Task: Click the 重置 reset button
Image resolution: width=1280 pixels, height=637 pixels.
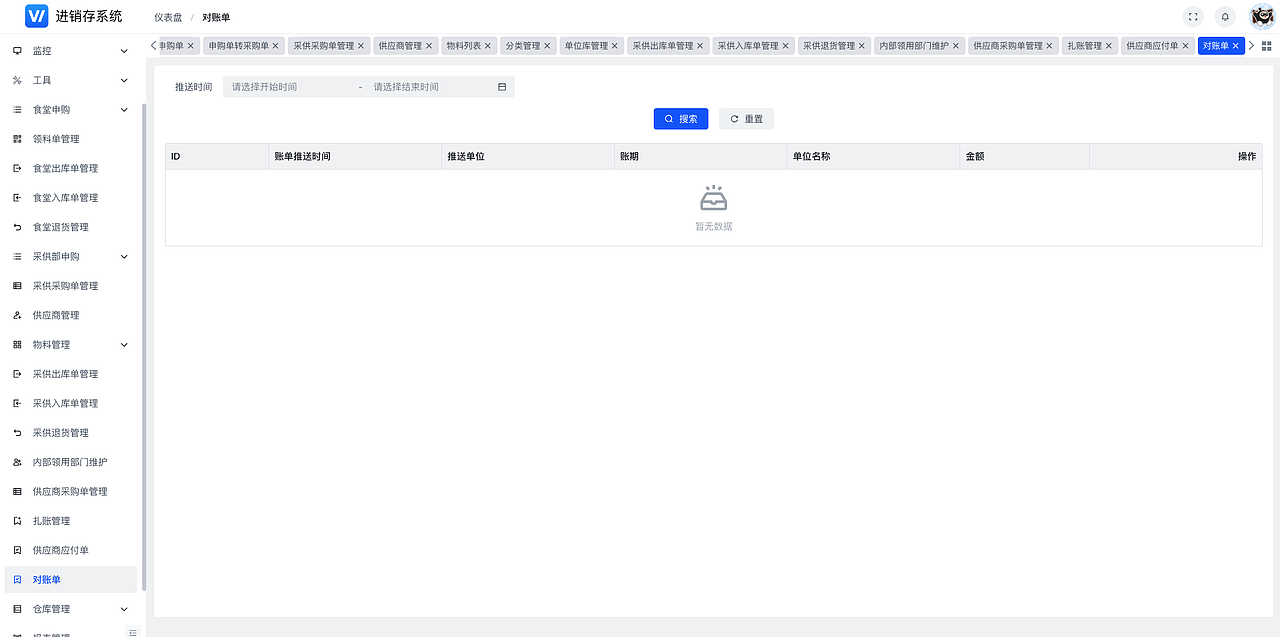Action: [x=747, y=118]
